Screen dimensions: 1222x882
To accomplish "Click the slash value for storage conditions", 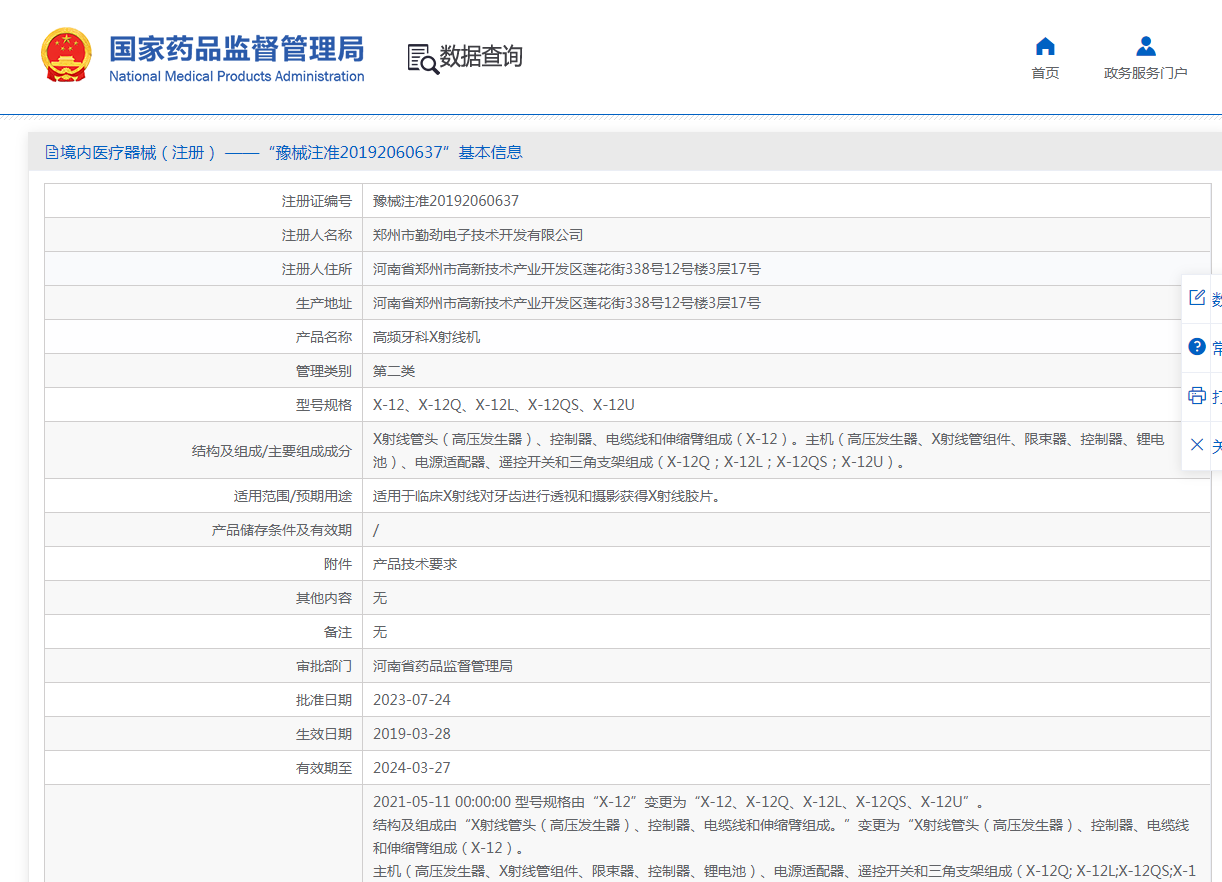I will point(376,530).
